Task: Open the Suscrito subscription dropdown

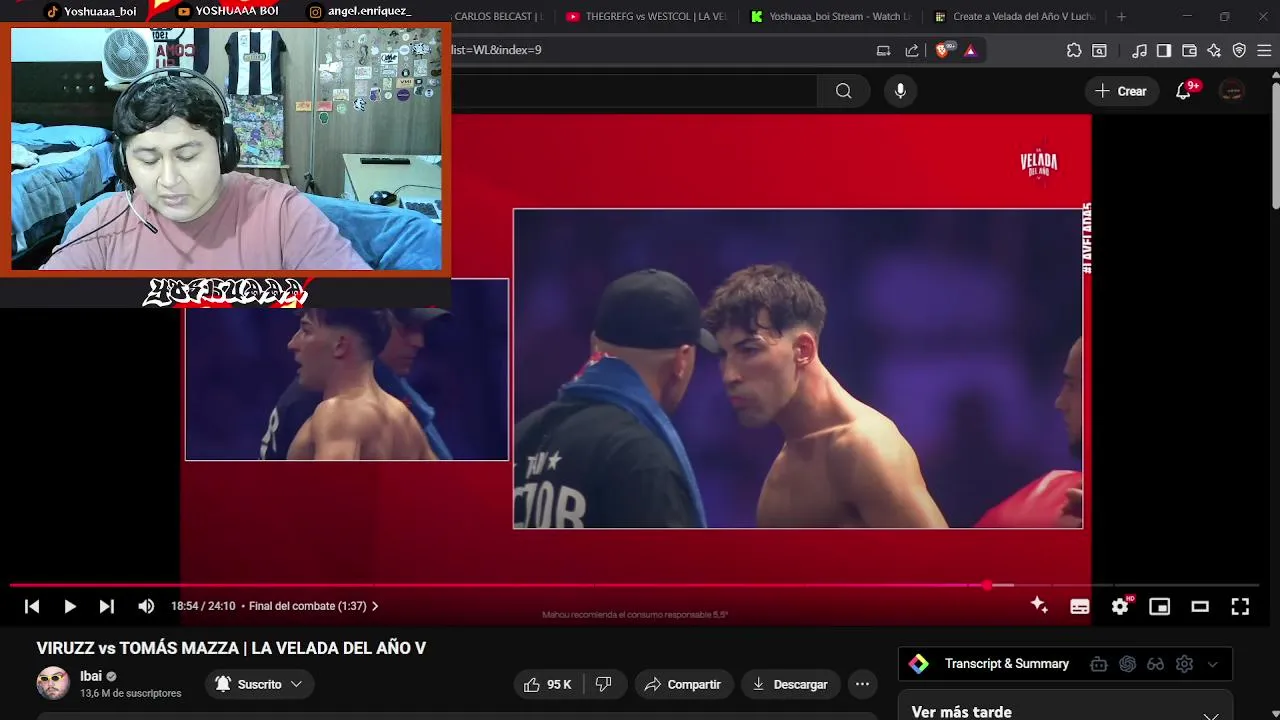Action: coord(260,684)
